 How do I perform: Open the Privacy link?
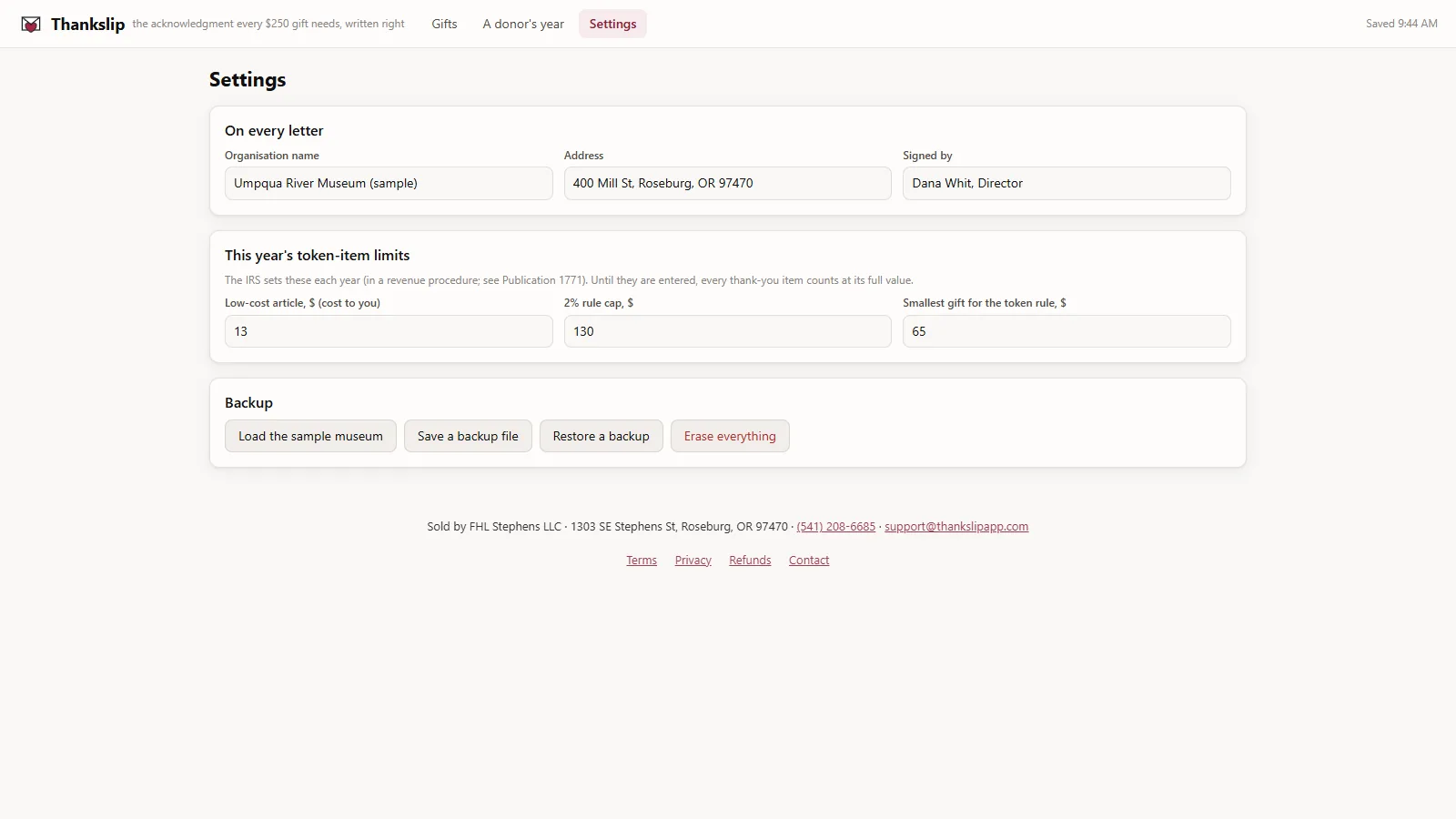click(693, 561)
